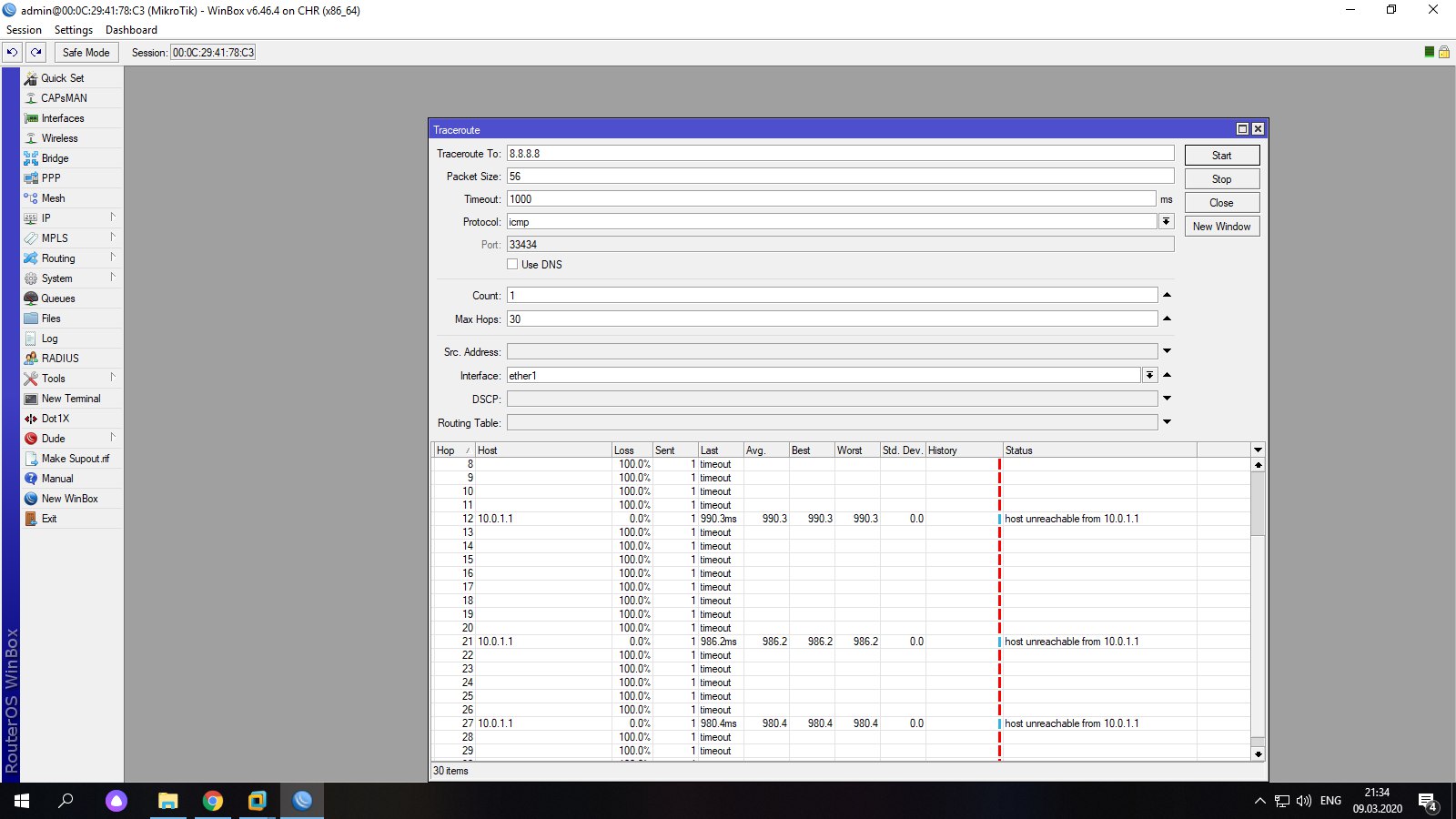Click the redo arrow in toolbar
1456x819 pixels.
pyautogui.click(x=36, y=52)
